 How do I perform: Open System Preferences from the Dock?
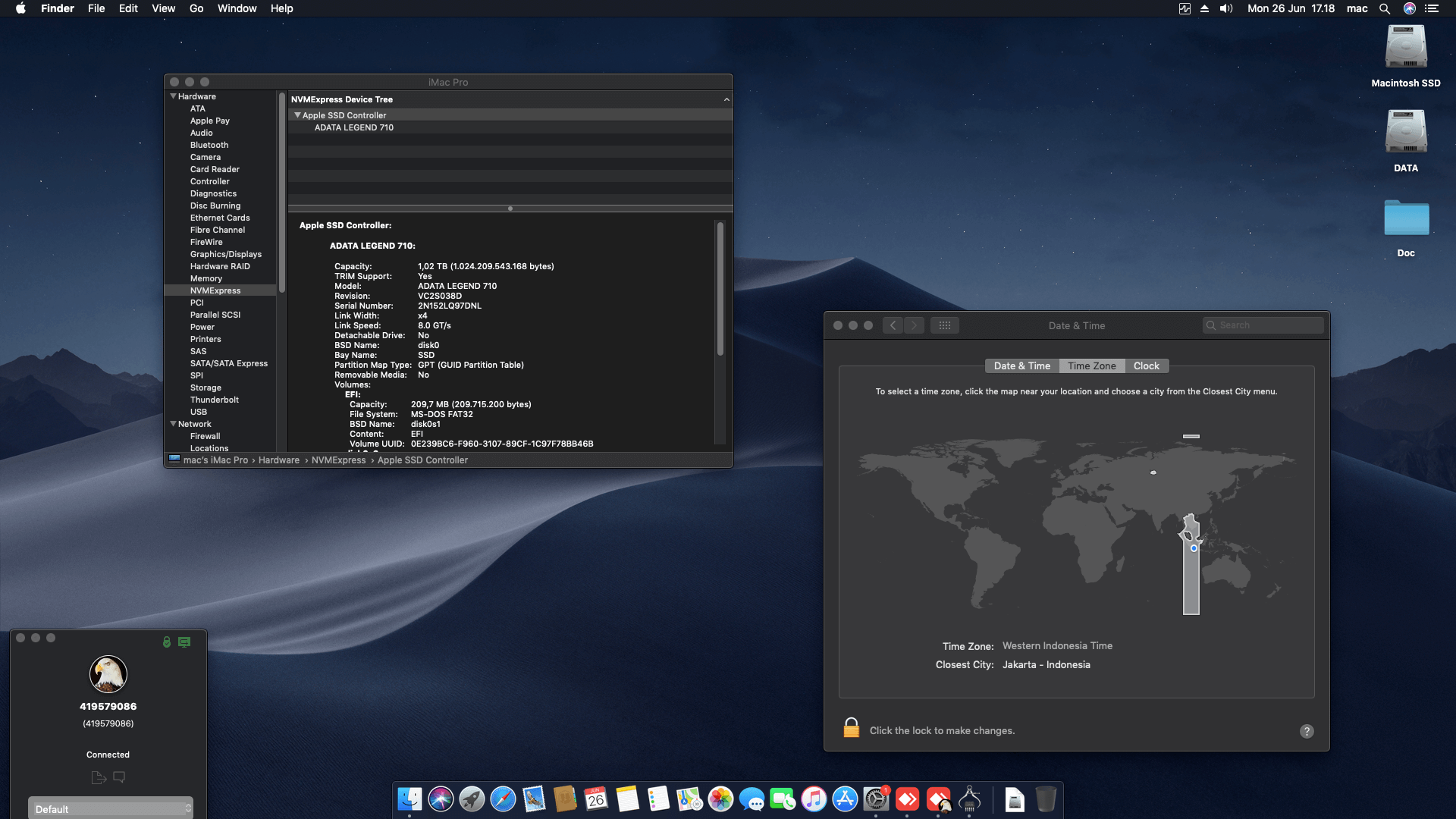[x=876, y=799]
